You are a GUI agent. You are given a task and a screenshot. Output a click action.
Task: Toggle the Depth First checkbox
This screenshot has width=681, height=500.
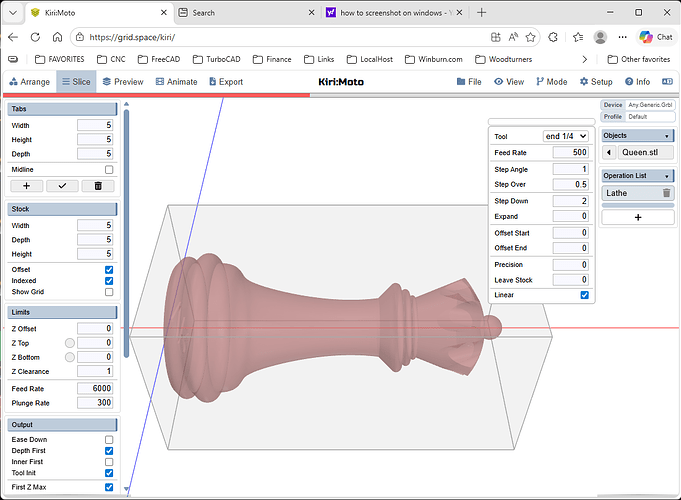coord(109,451)
